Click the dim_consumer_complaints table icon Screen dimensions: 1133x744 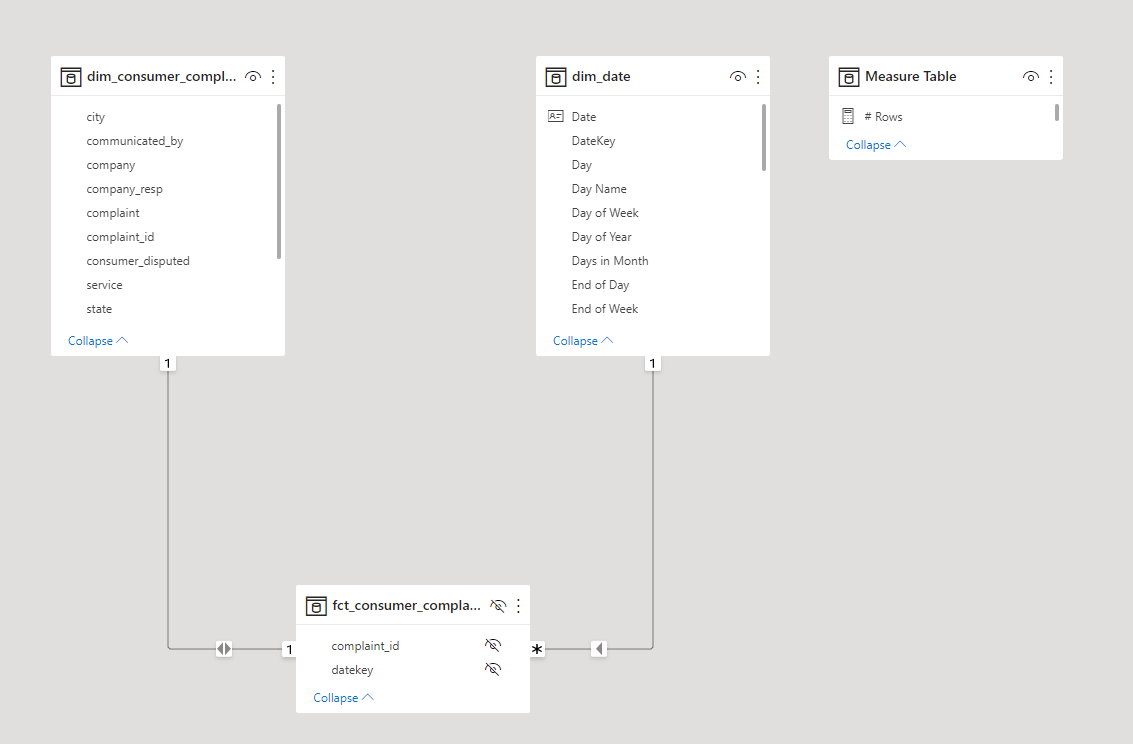coord(71,77)
